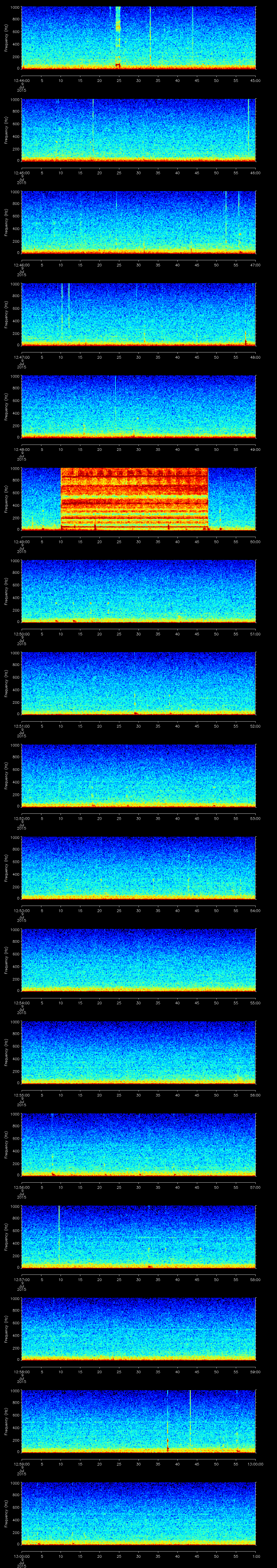Click the Frequency (Hz) axis label of 12:59 panel

click(6, 1421)
